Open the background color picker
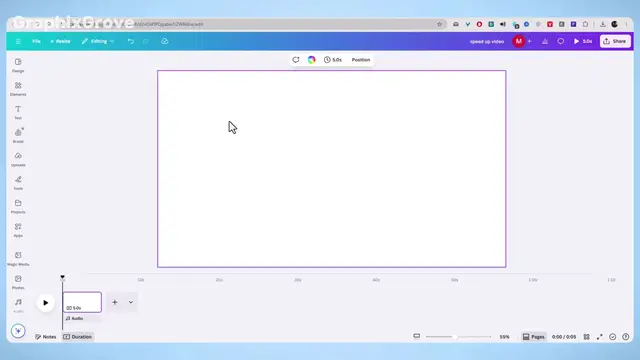 point(311,60)
